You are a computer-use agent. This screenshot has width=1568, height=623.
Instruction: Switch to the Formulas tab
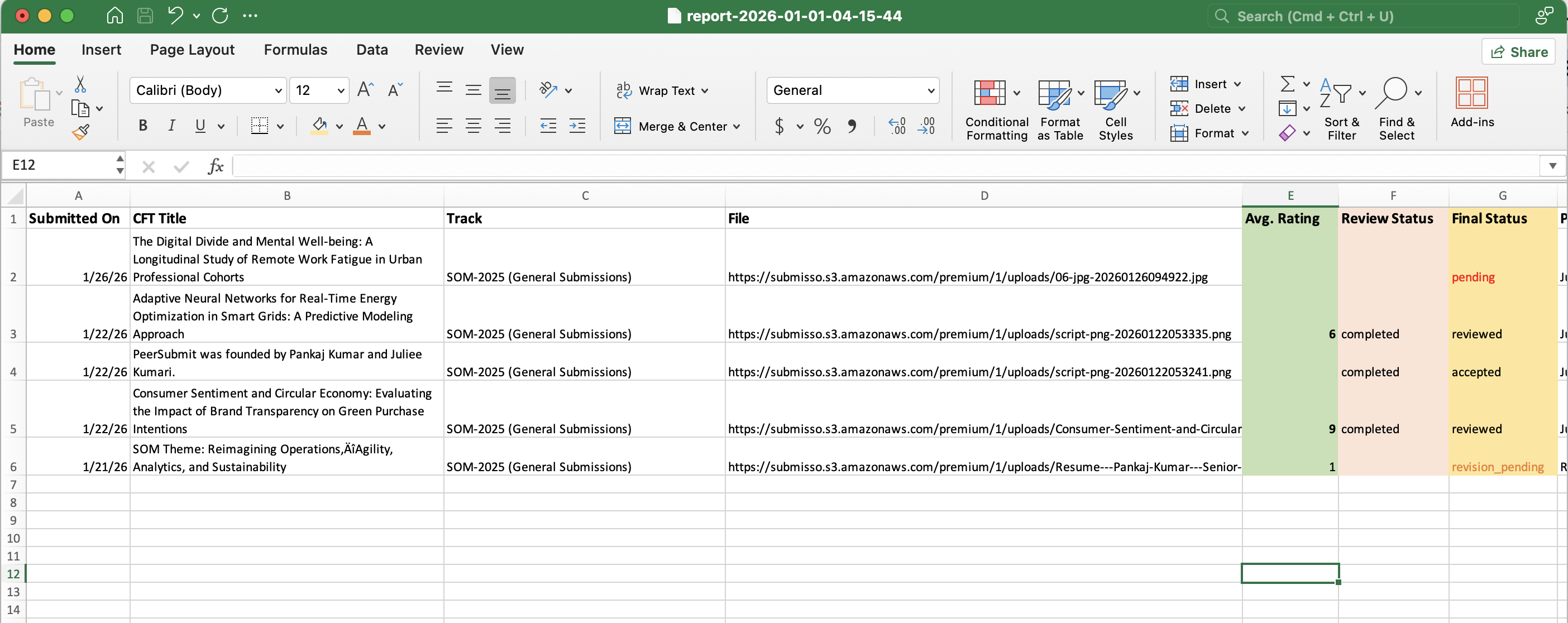coord(296,50)
